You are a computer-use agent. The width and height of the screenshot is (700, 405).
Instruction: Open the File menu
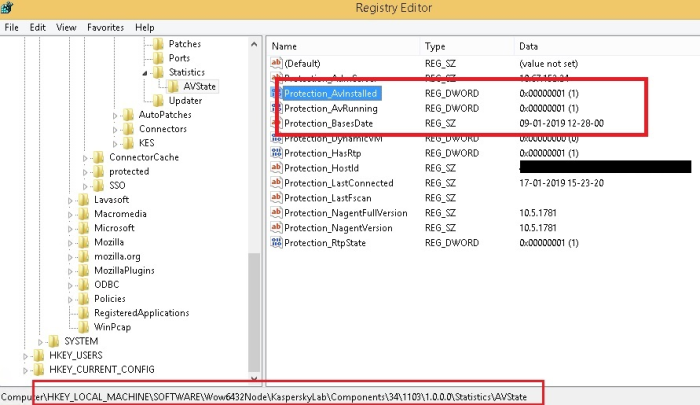click(13, 27)
